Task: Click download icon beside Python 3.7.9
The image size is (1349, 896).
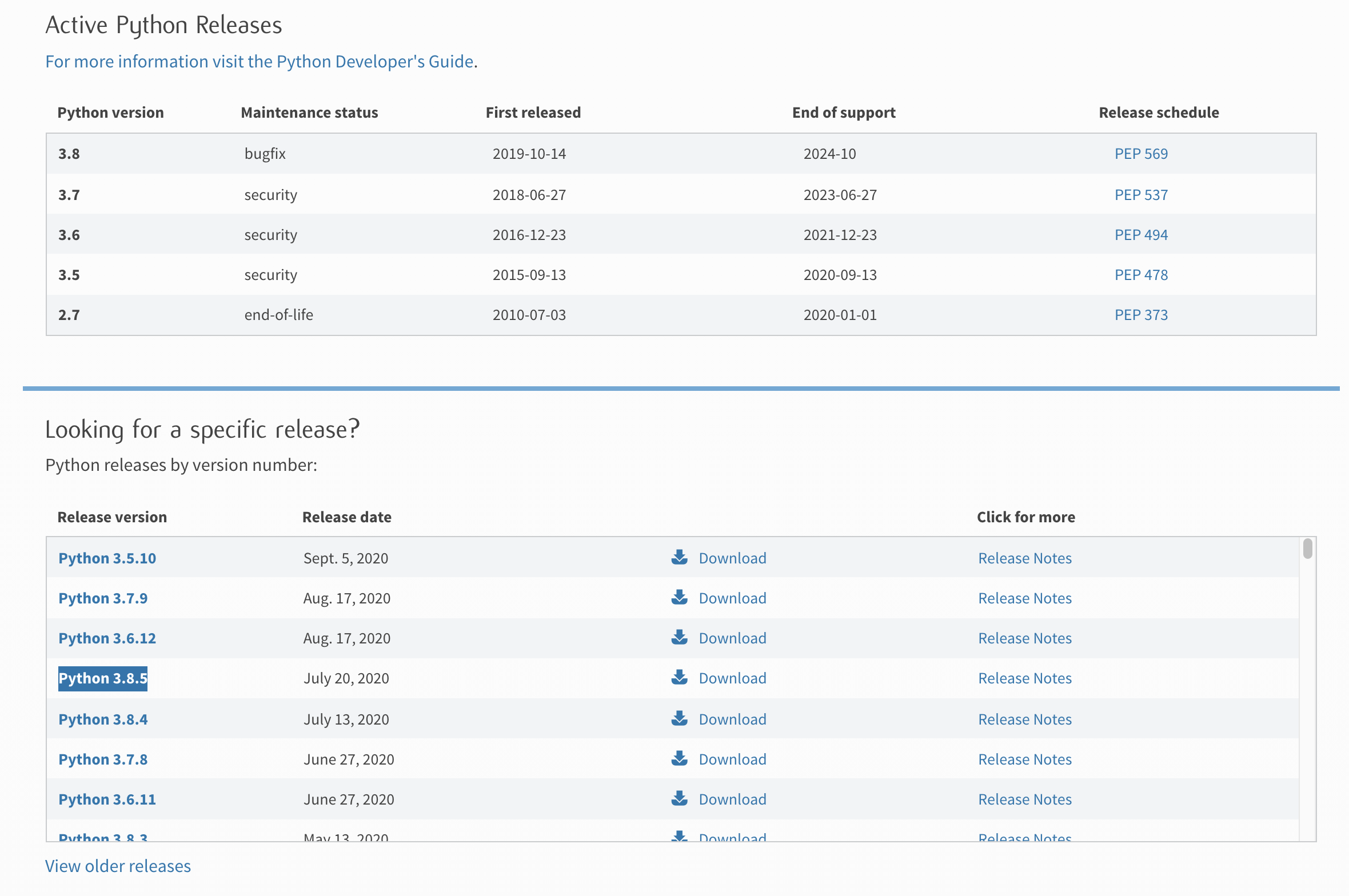Action: coord(679,597)
